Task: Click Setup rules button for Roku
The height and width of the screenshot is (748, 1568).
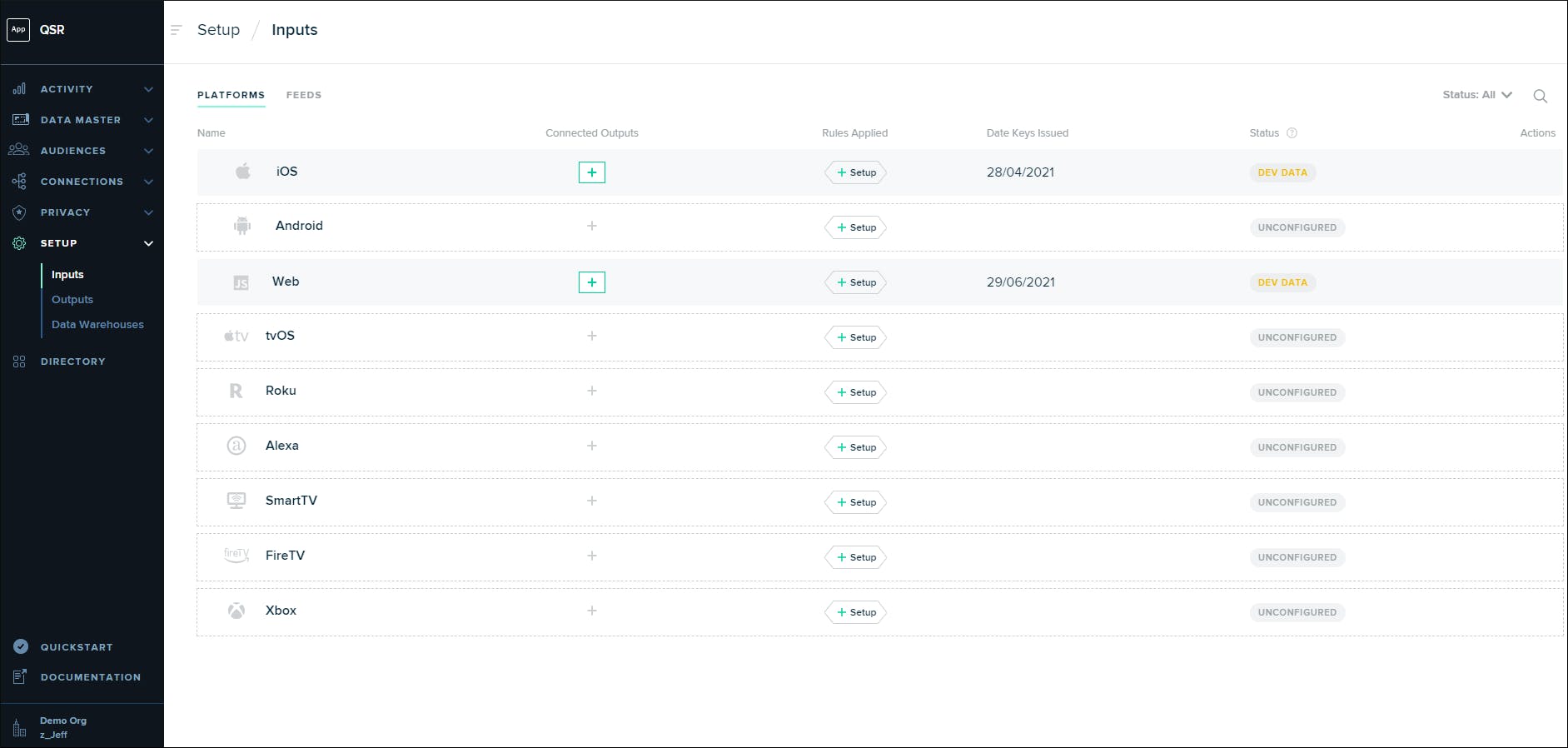Action: [x=856, y=392]
